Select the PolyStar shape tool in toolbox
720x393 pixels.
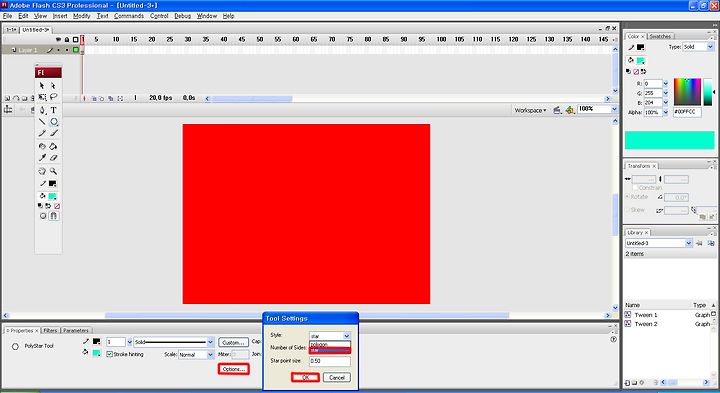click(54, 122)
